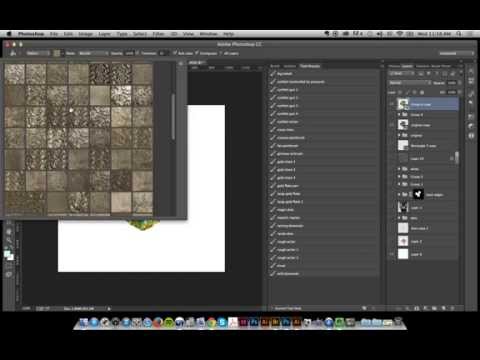Click the filter for pixel layers icon
The height and width of the screenshot is (360, 480).
point(421,73)
